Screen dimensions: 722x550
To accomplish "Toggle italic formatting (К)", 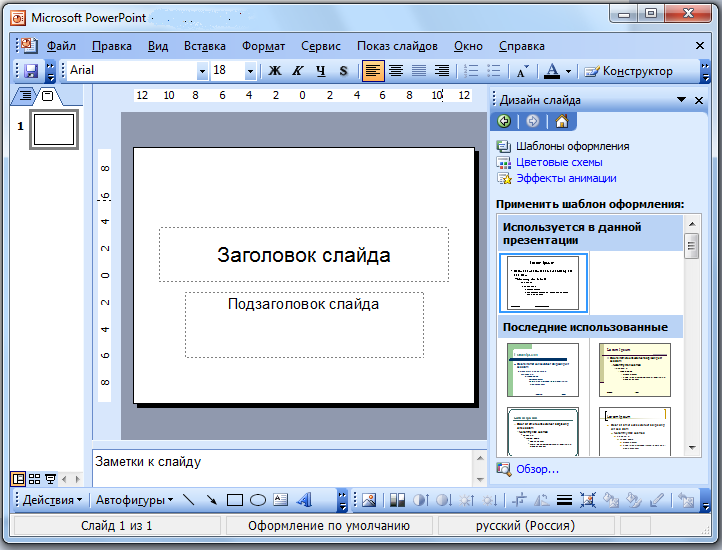I will [x=297, y=70].
